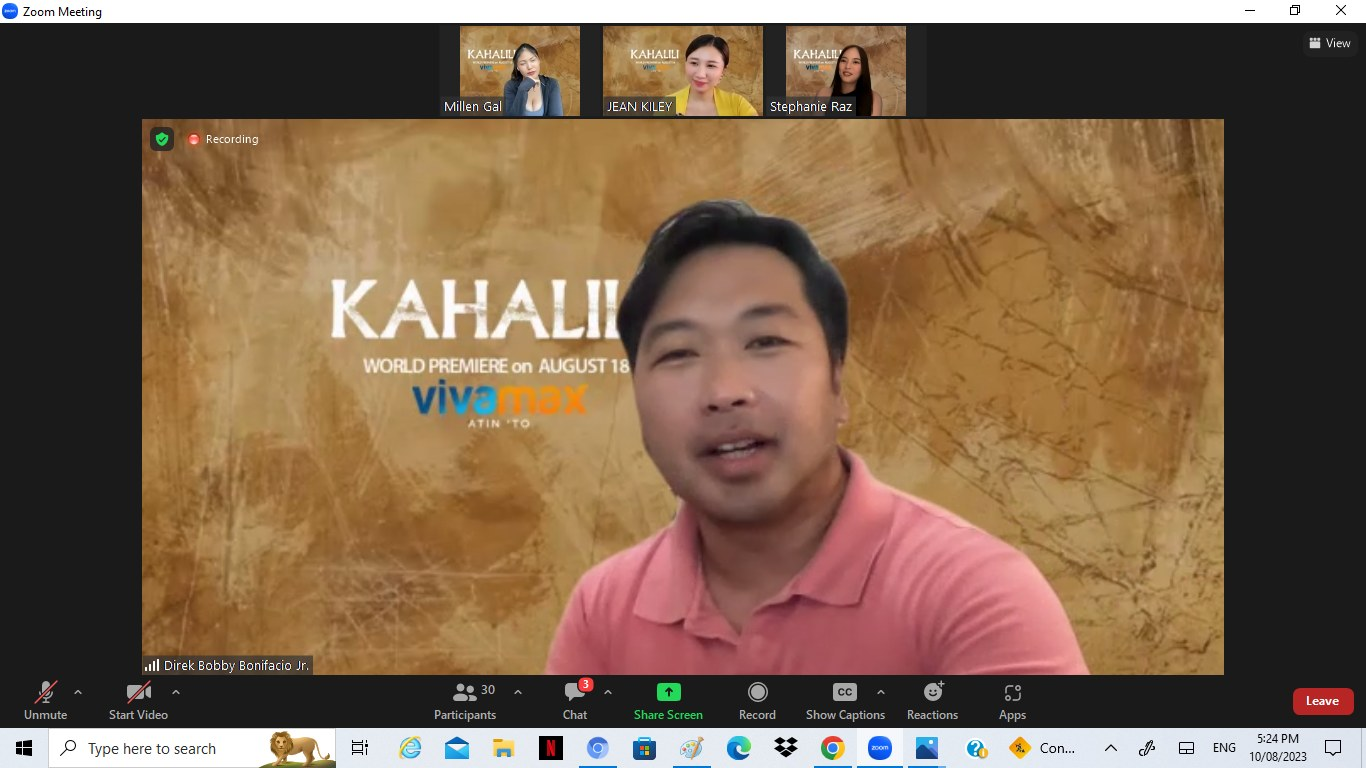The width and height of the screenshot is (1366, 768).
Task: Click touch keyboard tray icon
Action: pyautogui.click(x=1186, y=748)
